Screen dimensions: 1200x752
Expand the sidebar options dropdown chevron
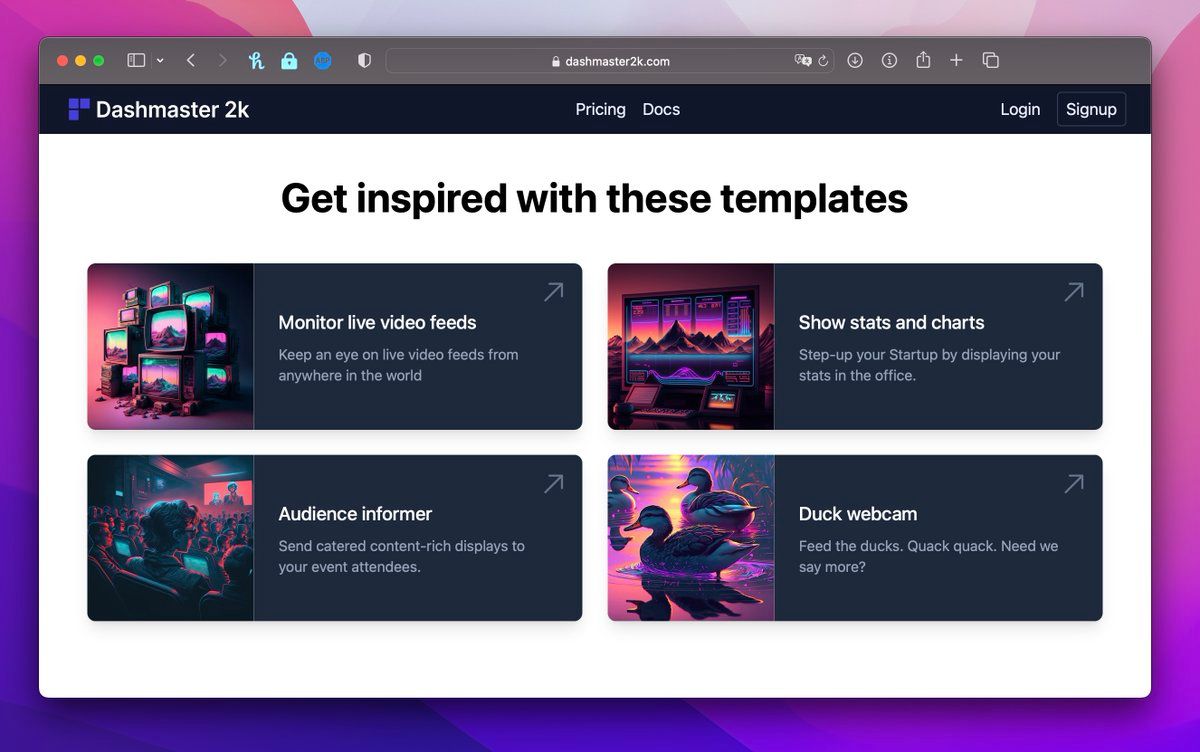click(x=160, y=61)
